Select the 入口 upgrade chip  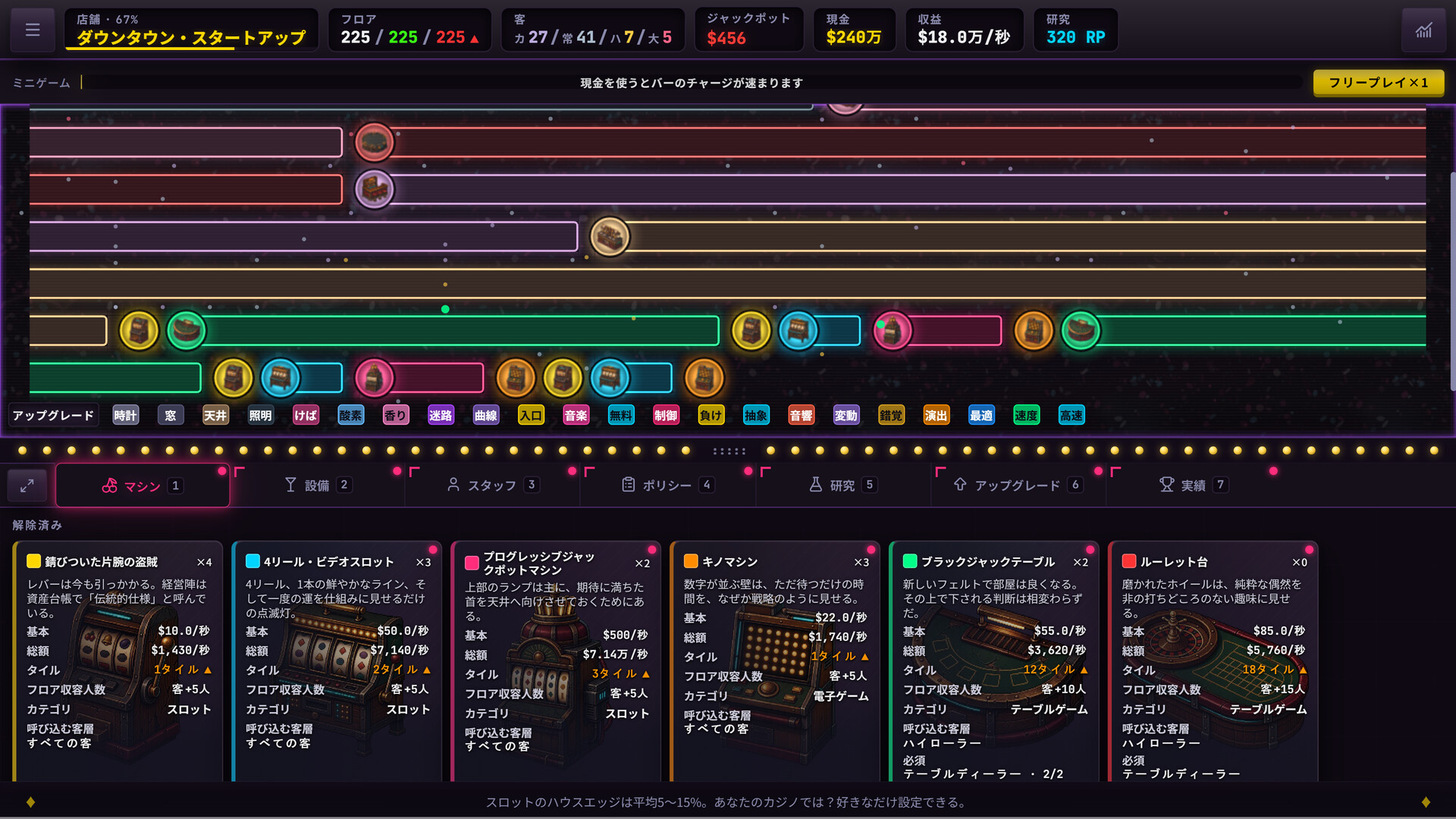[531, 415]
